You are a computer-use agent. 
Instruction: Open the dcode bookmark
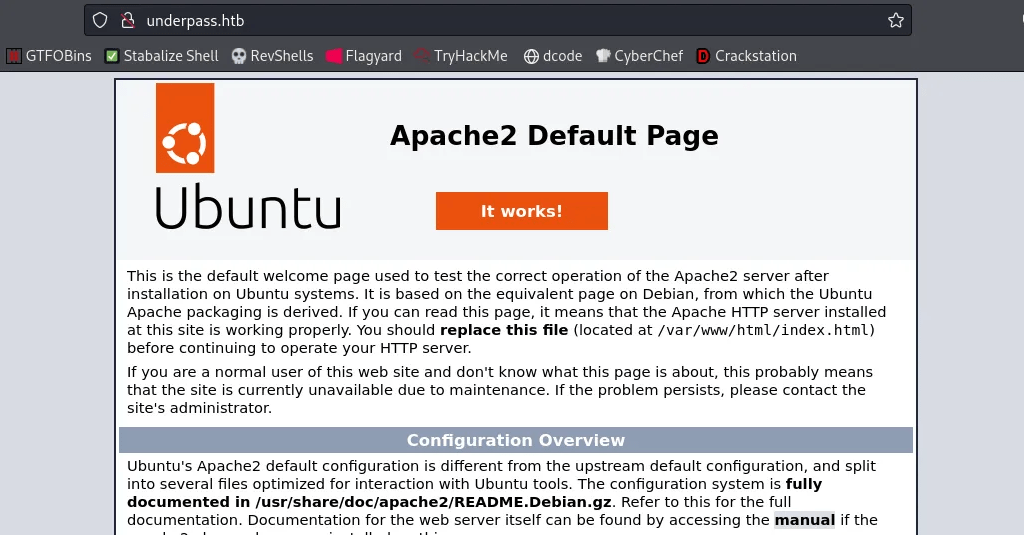553,56
